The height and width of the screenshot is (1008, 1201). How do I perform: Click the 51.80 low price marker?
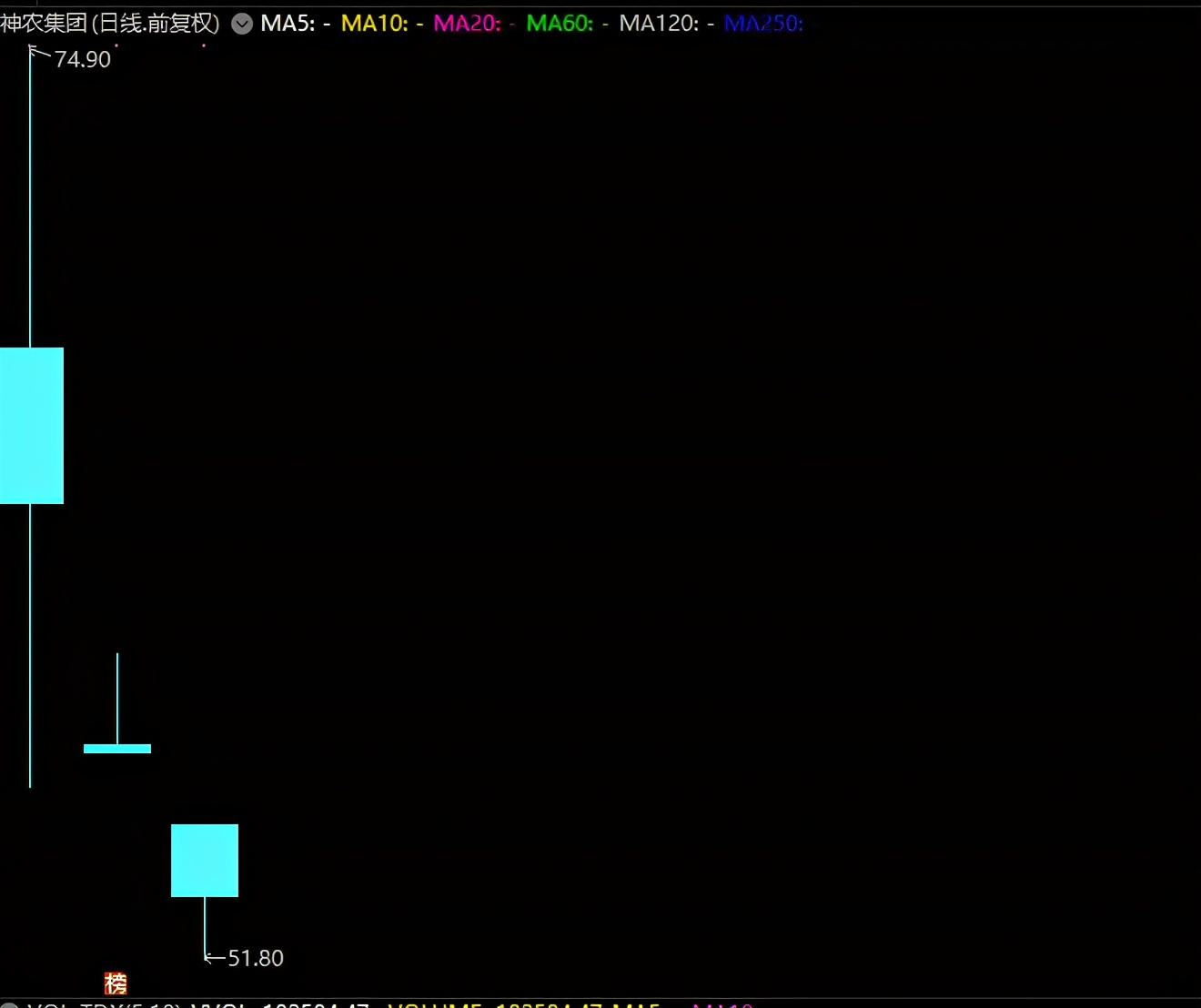(x=256, y=958)
